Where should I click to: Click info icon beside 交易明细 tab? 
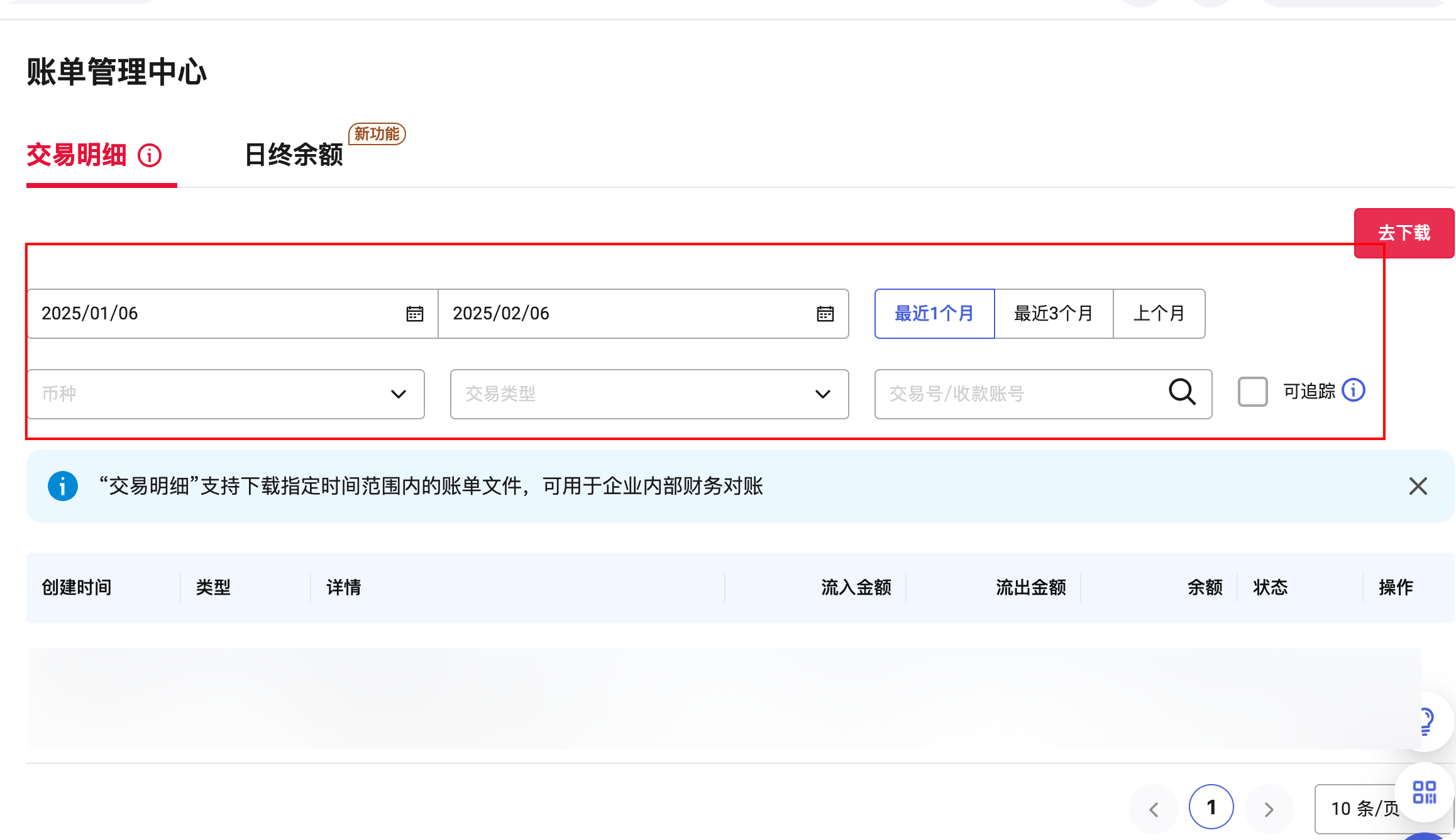(150, 155)
